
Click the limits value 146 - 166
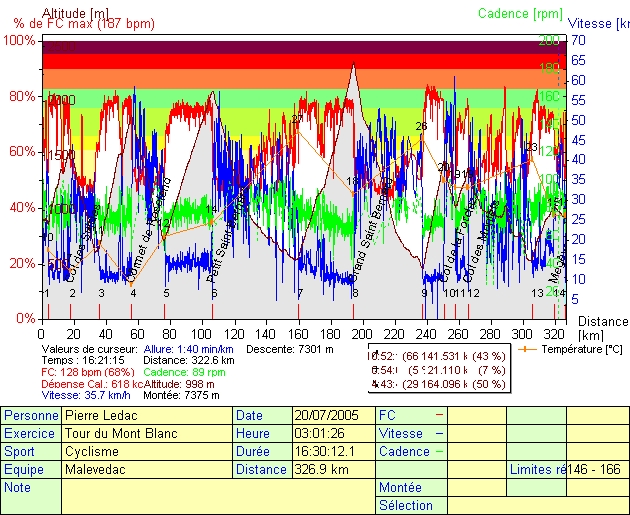pyautogui.click(x=594, y=470)
